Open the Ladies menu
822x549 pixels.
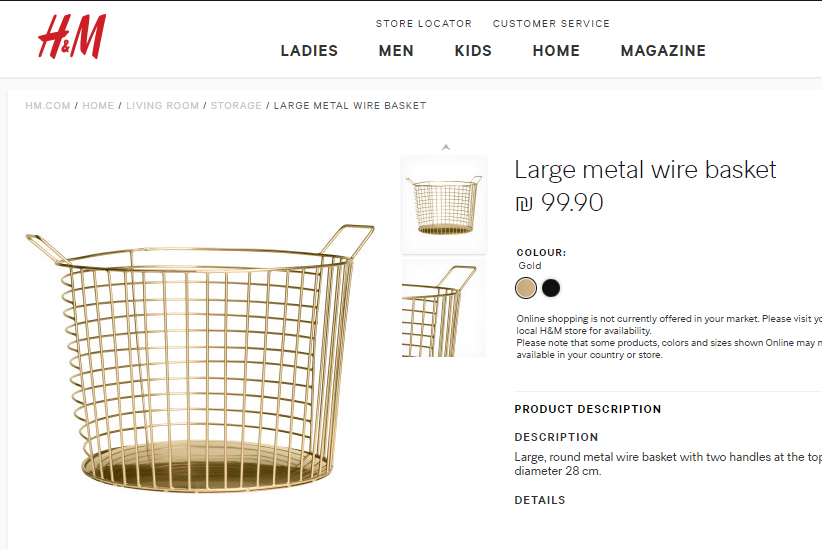[x=309, y=51]
